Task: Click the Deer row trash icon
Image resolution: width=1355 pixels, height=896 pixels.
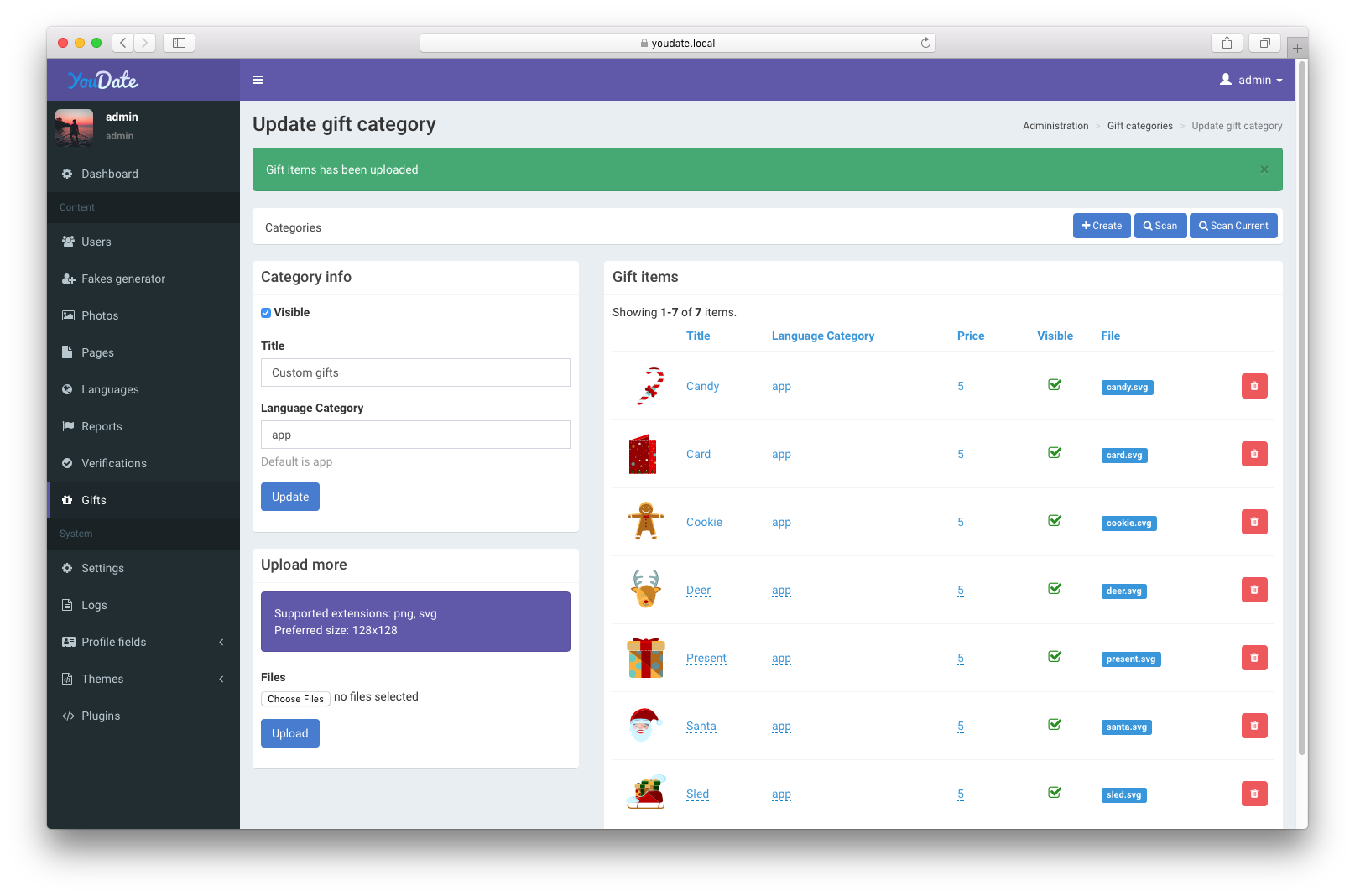Action: [1253, 590]
